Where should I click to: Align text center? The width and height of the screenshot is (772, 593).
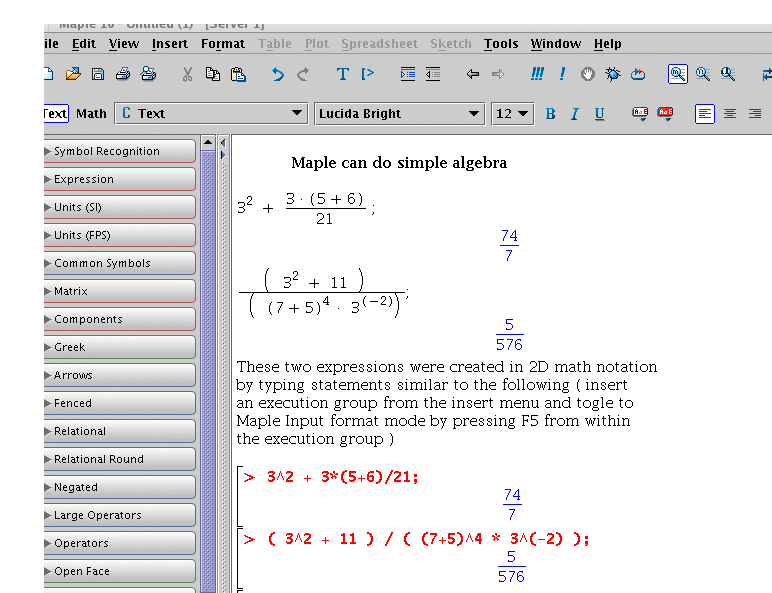coord(730,114)
